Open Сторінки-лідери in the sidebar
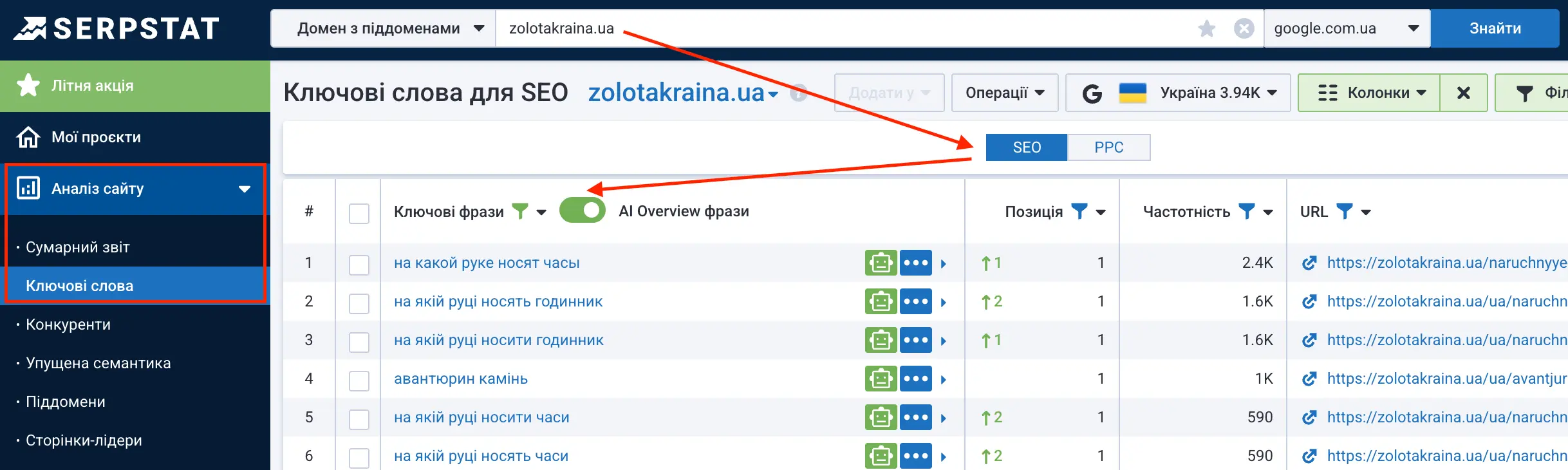Screen dimensions: 1568x470 tap(84, 440)
